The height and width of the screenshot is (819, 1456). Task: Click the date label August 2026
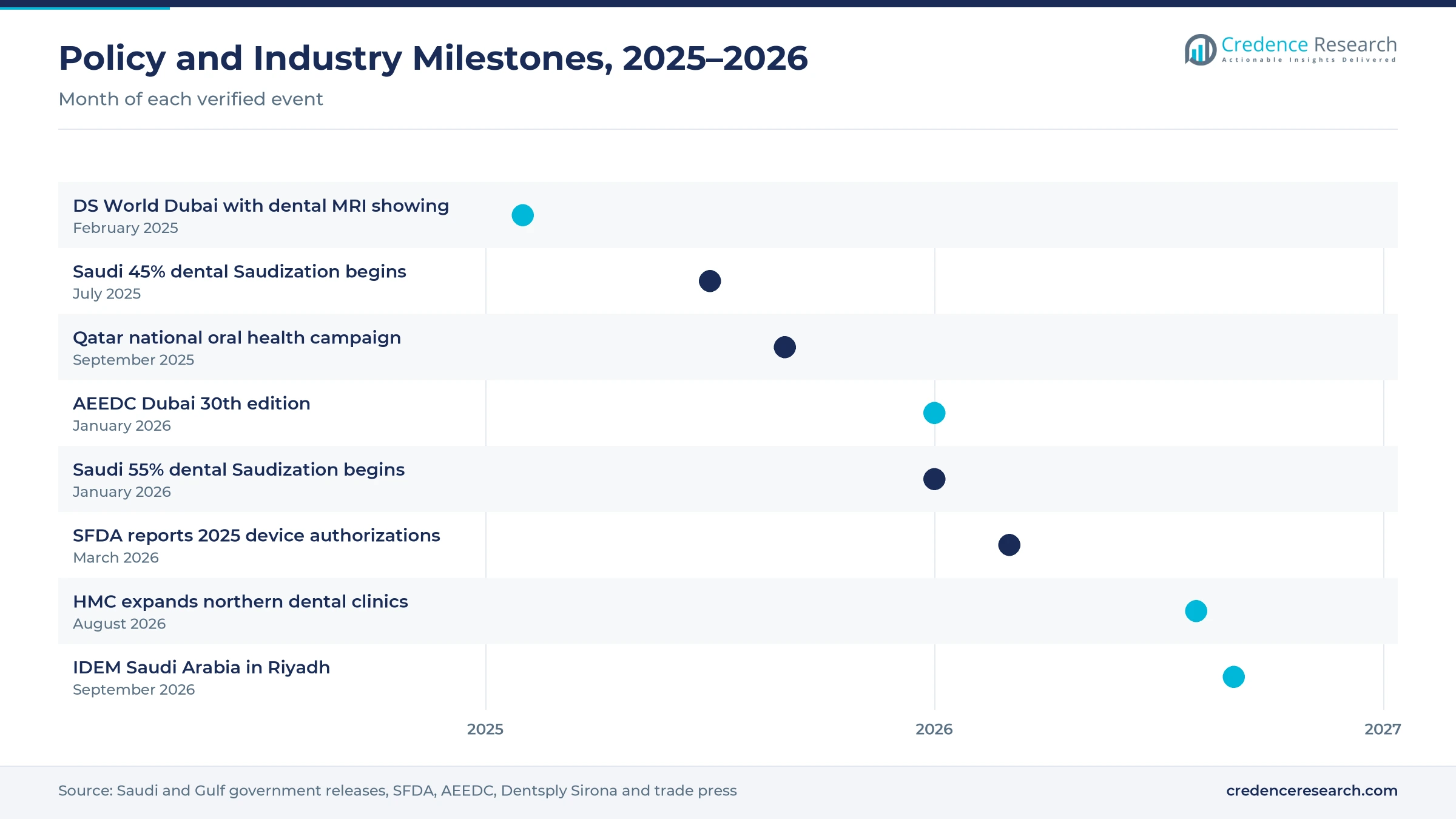[120, 624]
